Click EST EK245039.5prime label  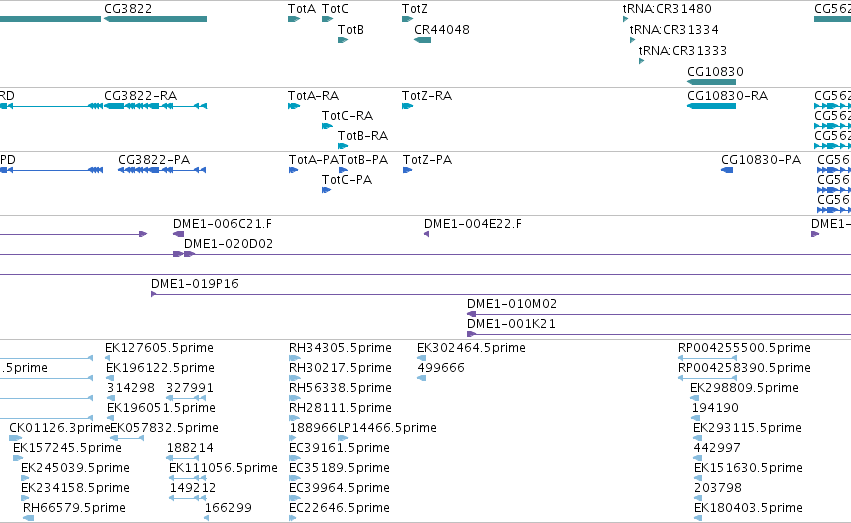tap(75, 468)
